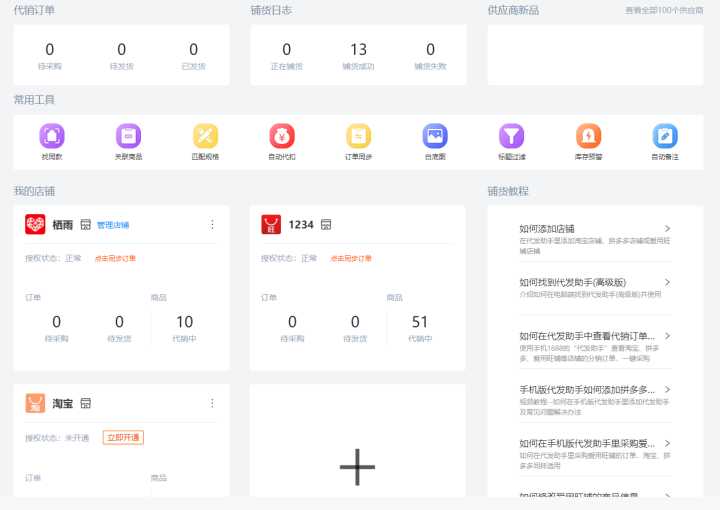Open the 匹配规格 tool icon

point(205,136)
